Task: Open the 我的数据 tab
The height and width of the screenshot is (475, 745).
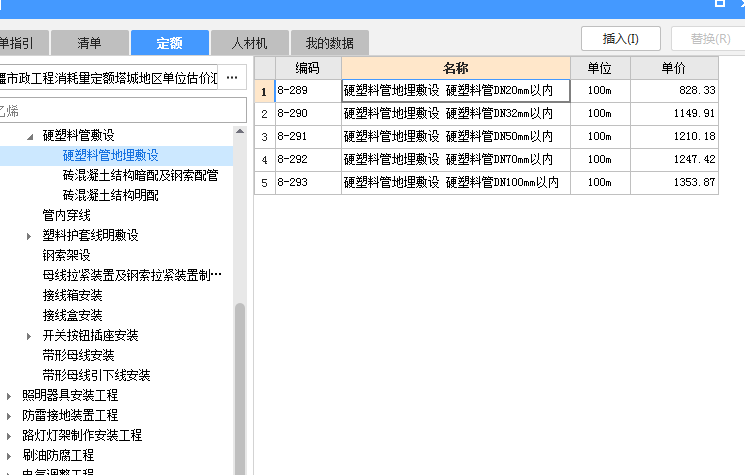Action: pyautogui.click(x=330, y=43)
